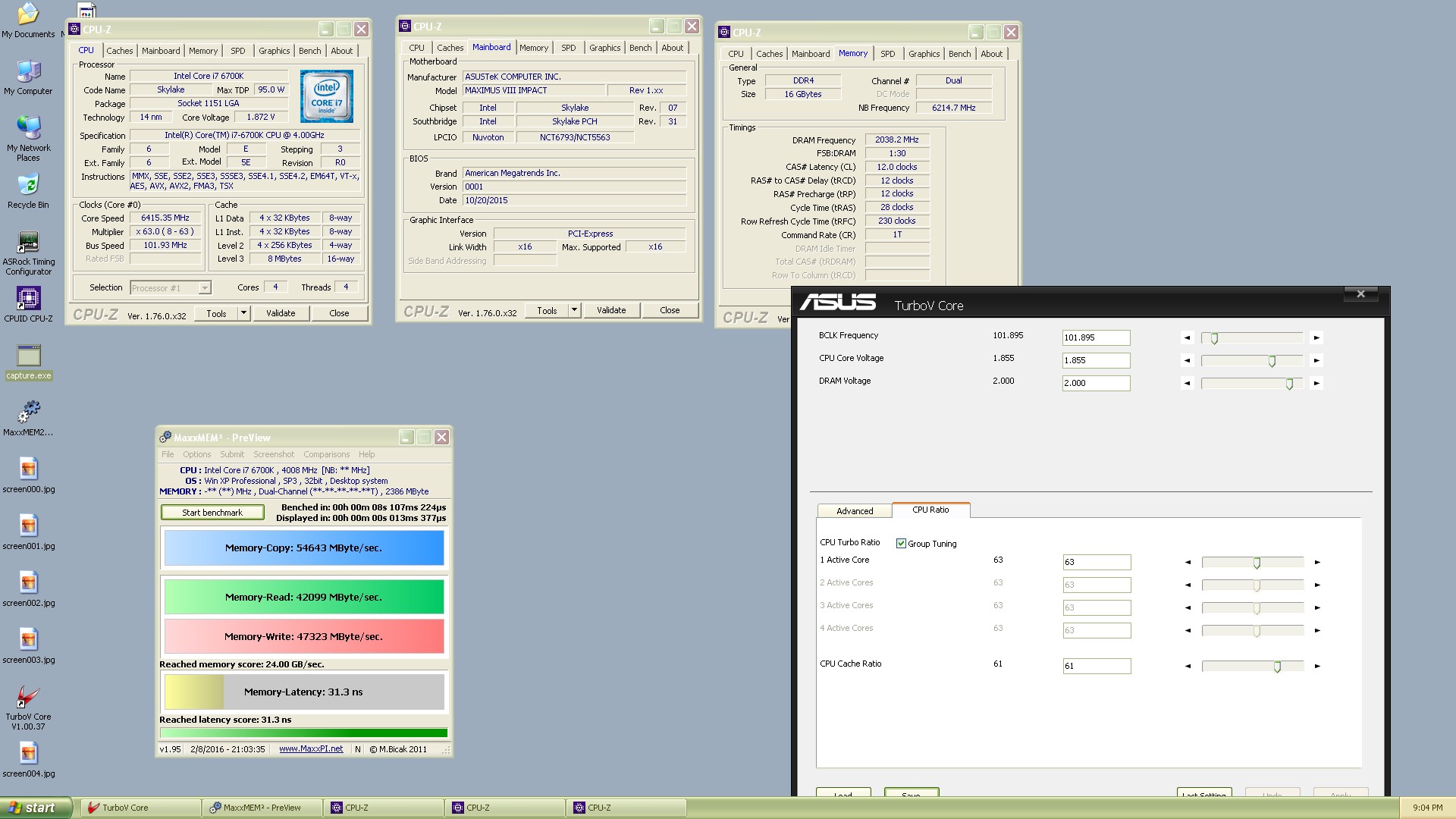Image resolution: width=1456 pixels, height=819 pixels.
Task: Launch the MaxxMEM2 desktop icon
Action: click(x=28, y=419)
